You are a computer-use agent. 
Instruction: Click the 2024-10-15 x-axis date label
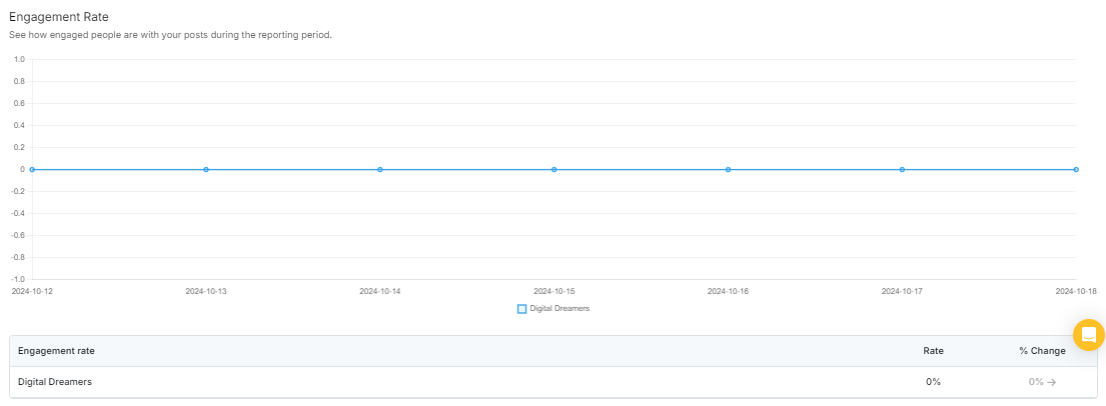tap(554, 292)
